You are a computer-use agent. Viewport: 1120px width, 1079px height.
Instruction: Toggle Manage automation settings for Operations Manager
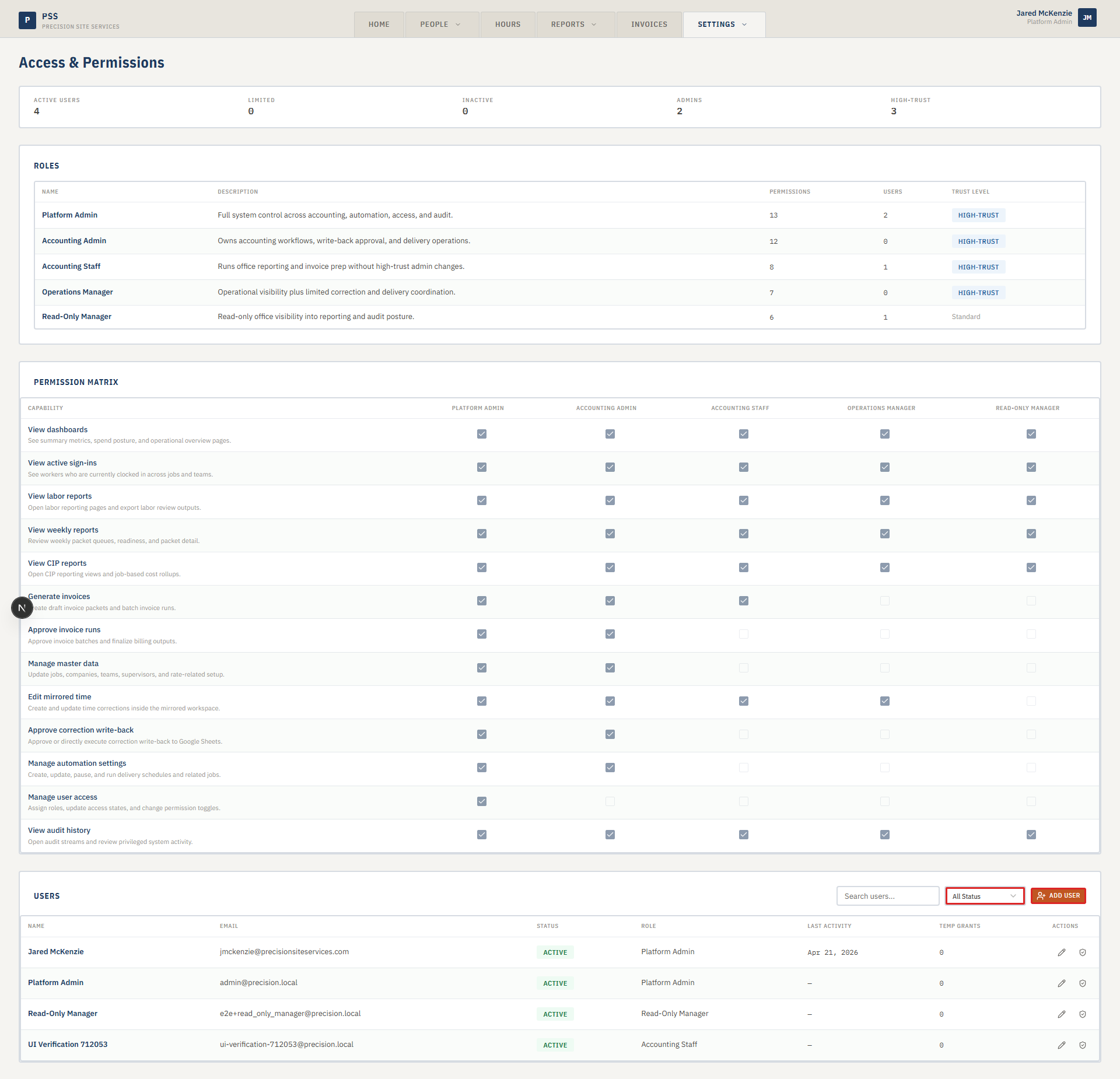click(885, 768)
